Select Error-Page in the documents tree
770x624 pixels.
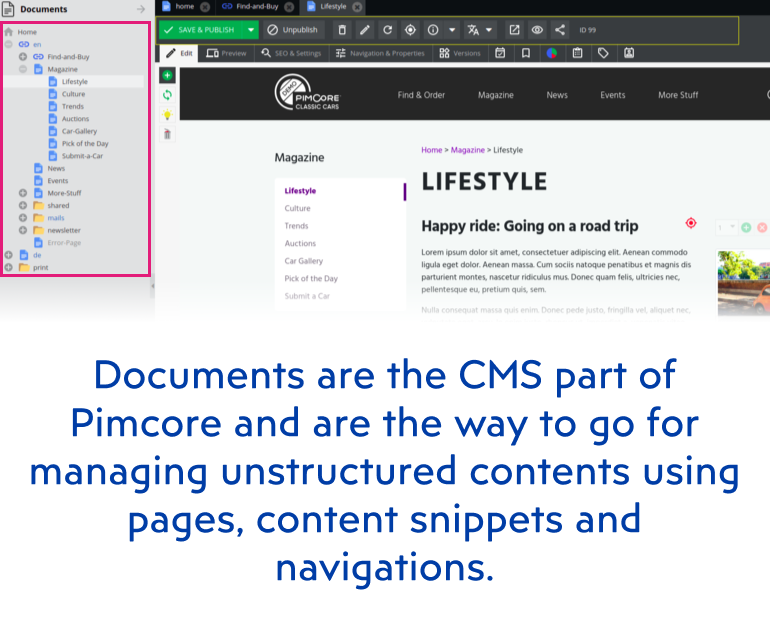coord(64,243)
